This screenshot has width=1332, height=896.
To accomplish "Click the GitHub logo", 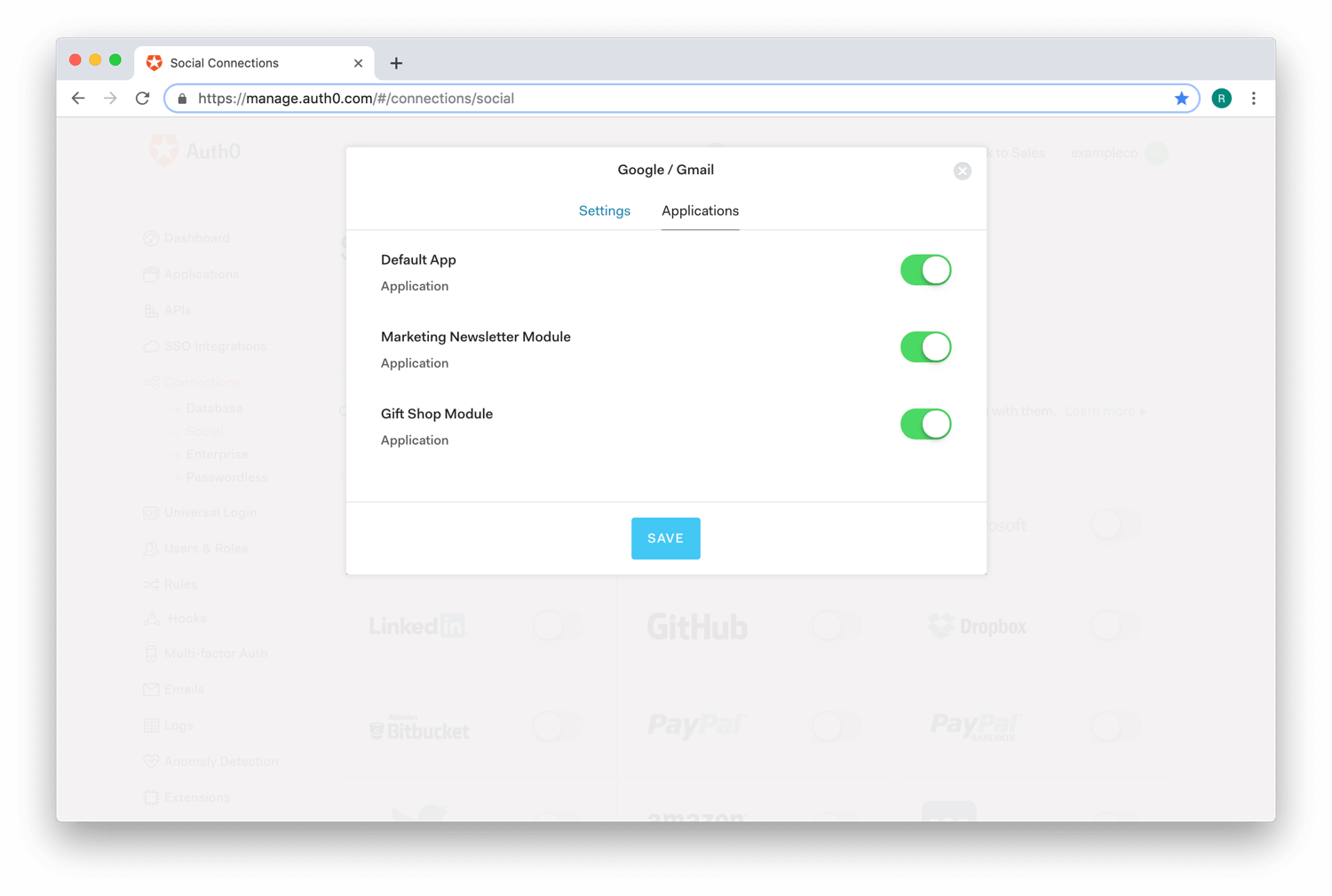I will point(697,627).
